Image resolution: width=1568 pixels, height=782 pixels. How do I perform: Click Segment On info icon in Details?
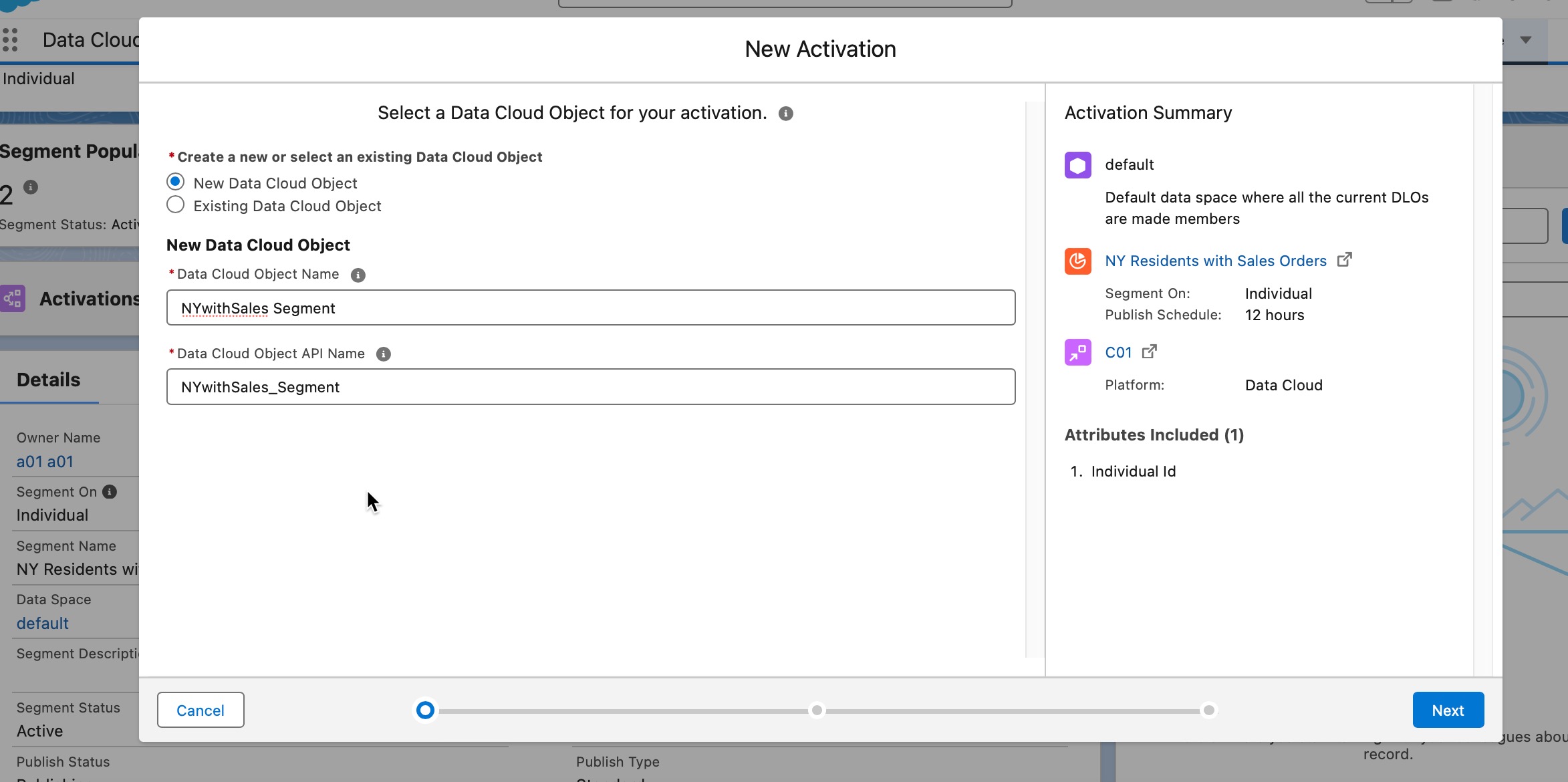(110, 492)
